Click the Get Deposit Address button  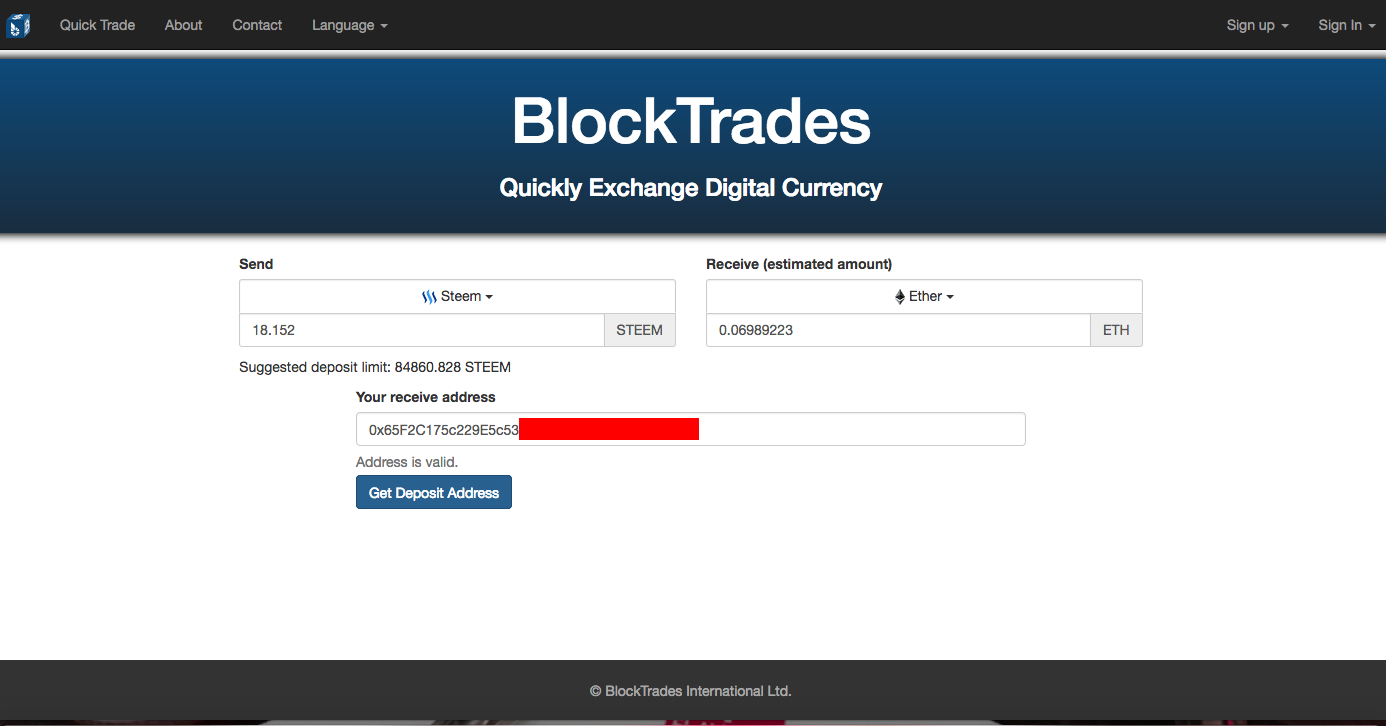434,492
